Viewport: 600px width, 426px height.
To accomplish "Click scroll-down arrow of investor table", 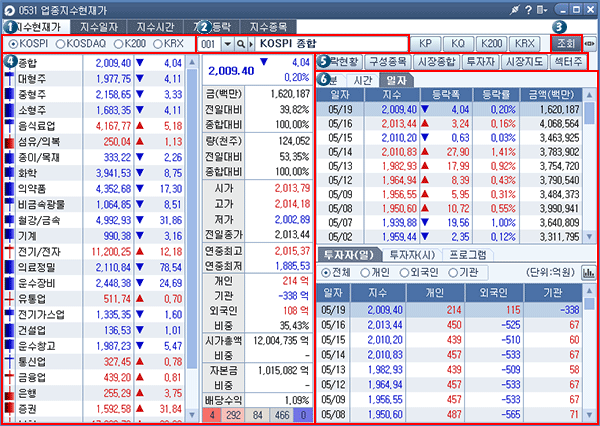I will [x=590, y=415].
